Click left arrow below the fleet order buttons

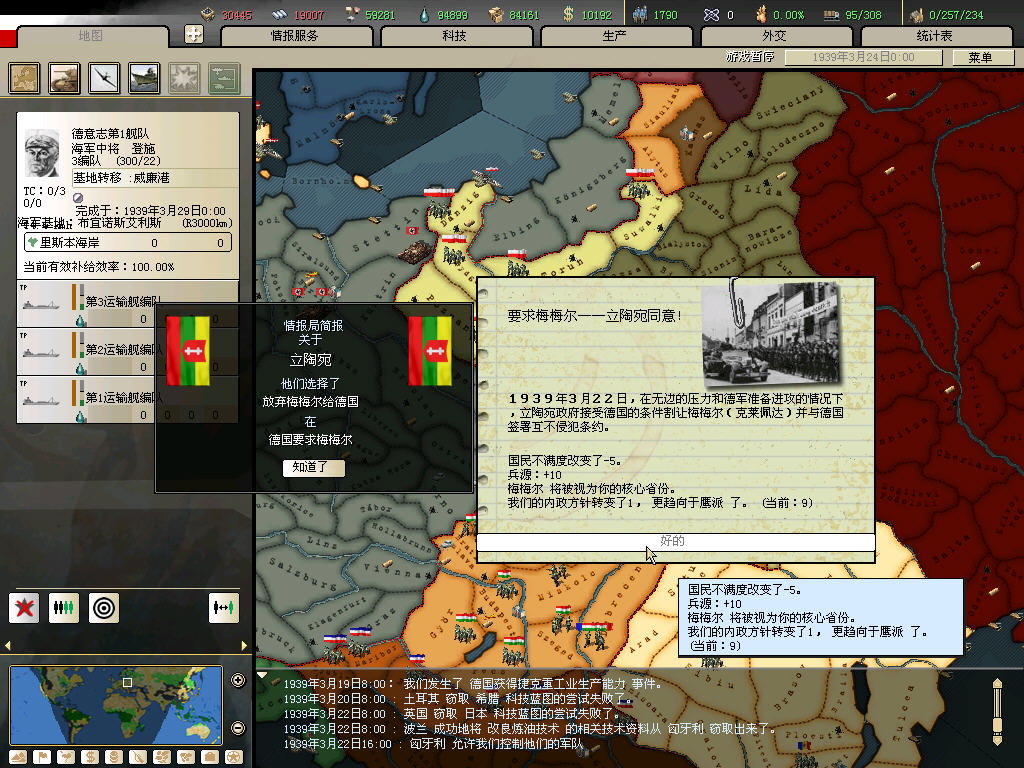[8, 645]
